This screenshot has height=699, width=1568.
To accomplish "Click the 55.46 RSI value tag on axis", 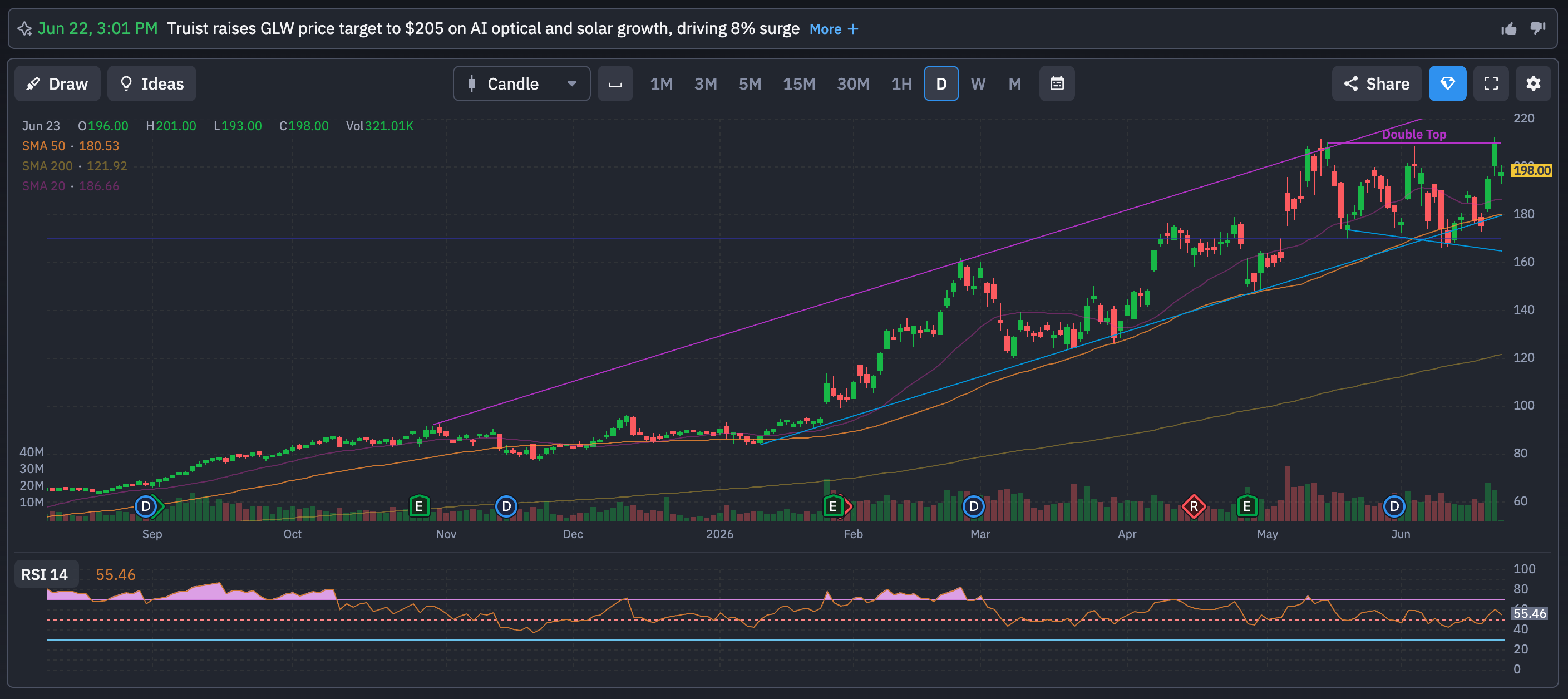I will [1530, 613].
